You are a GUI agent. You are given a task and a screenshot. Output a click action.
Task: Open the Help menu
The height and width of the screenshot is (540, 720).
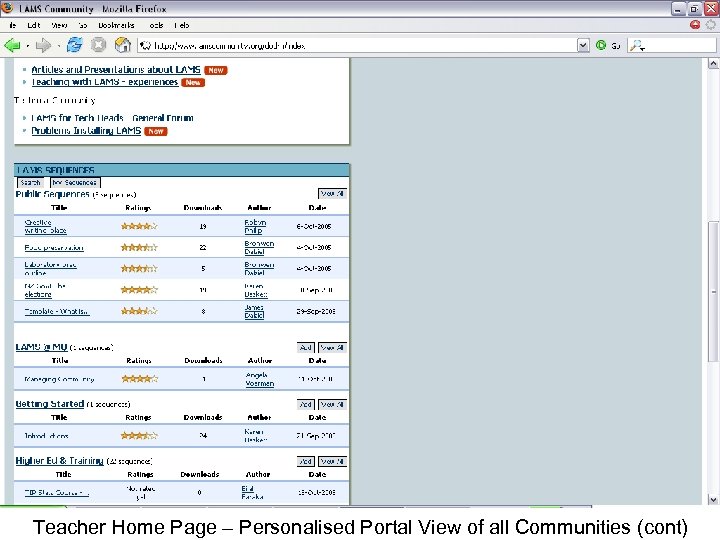tap(182, 25)
